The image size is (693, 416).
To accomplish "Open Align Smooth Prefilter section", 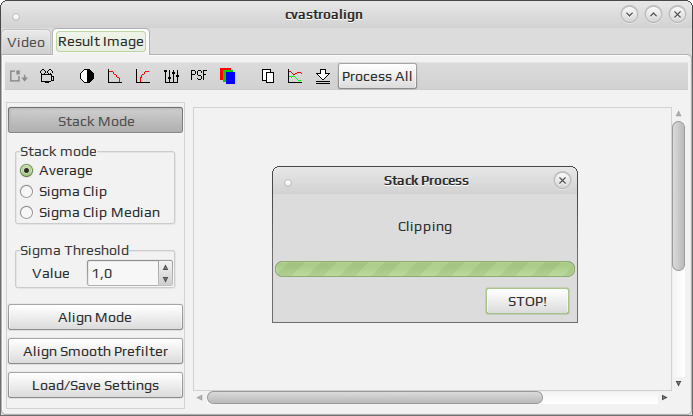I will (95, 351).
